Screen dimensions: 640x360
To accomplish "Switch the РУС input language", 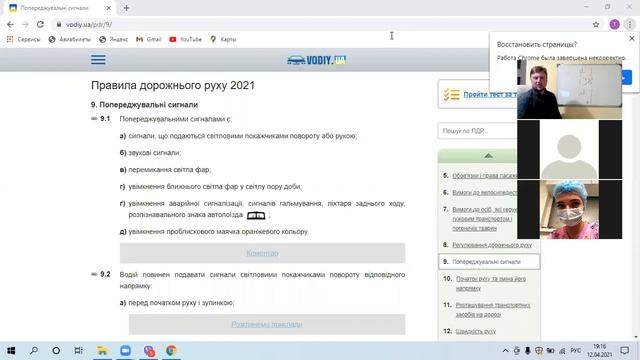I will click(576, 351).
